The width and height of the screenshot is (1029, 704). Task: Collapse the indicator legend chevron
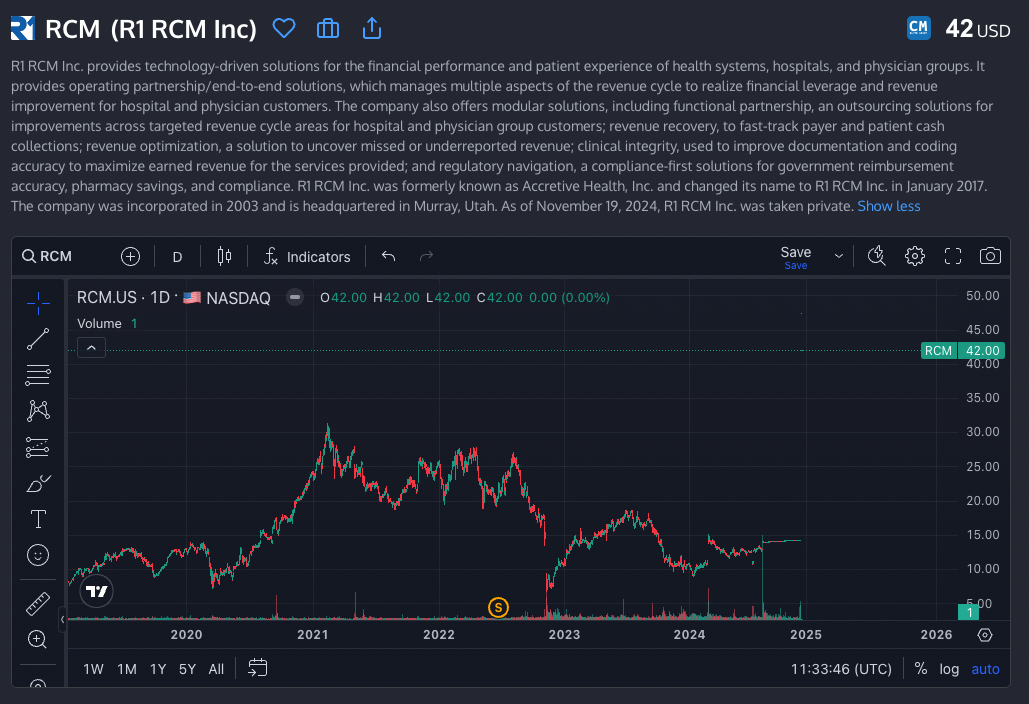coord(91,348)
